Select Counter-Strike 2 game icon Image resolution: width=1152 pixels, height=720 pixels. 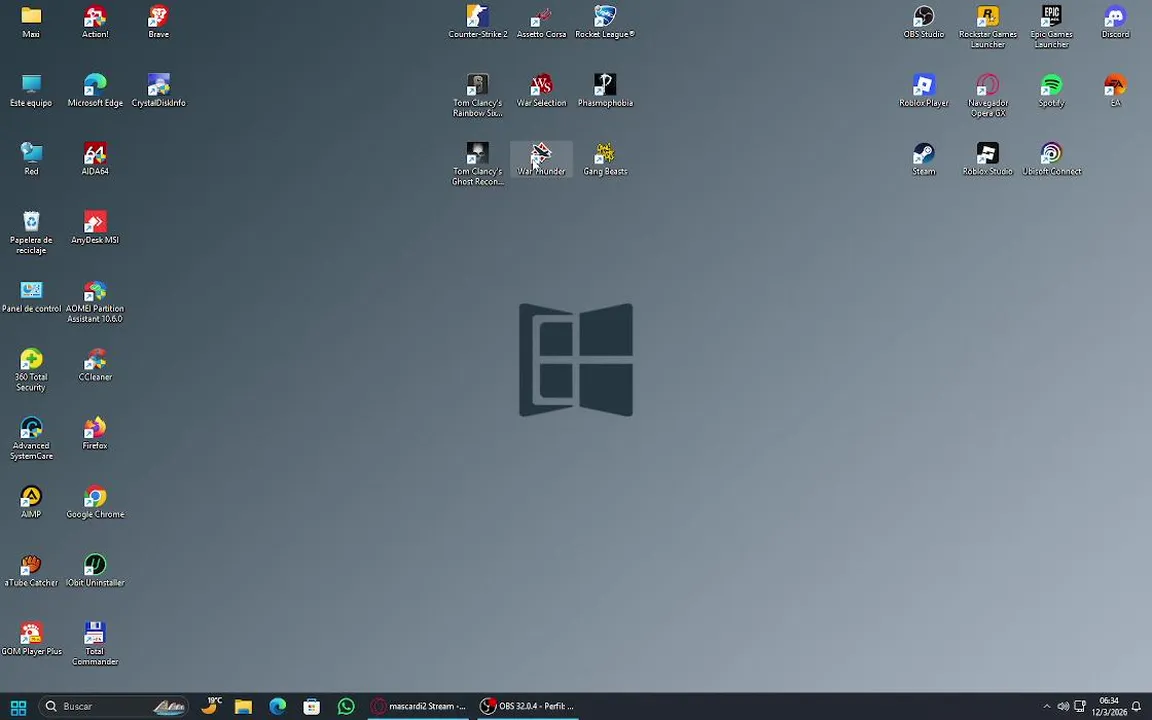coord(478,21)
